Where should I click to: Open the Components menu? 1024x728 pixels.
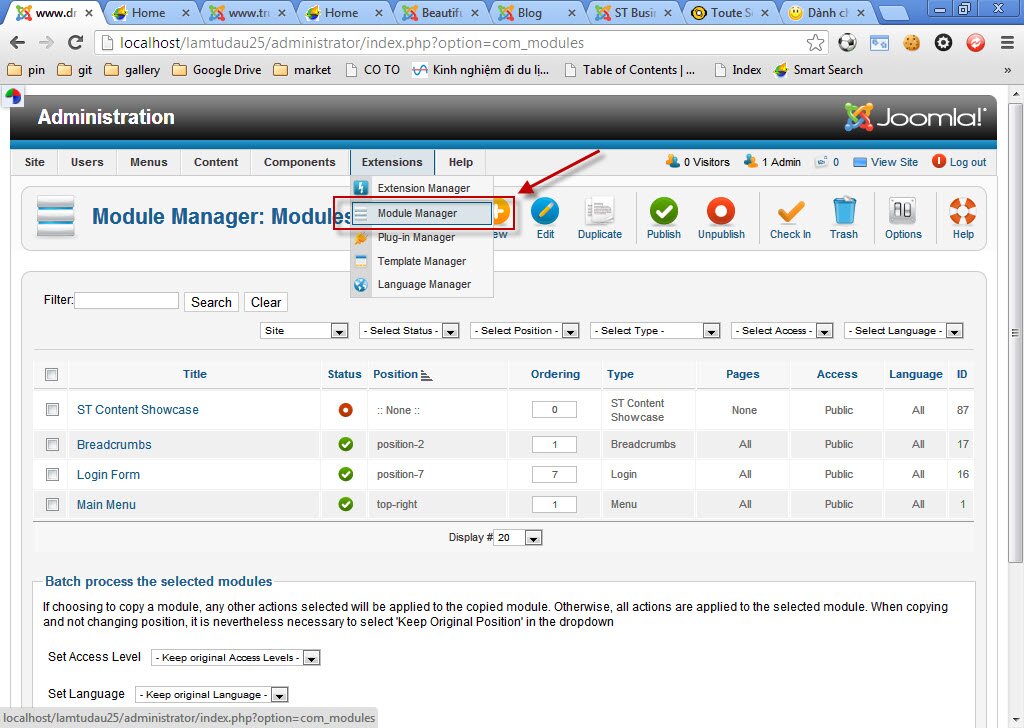tap(299, 162)
